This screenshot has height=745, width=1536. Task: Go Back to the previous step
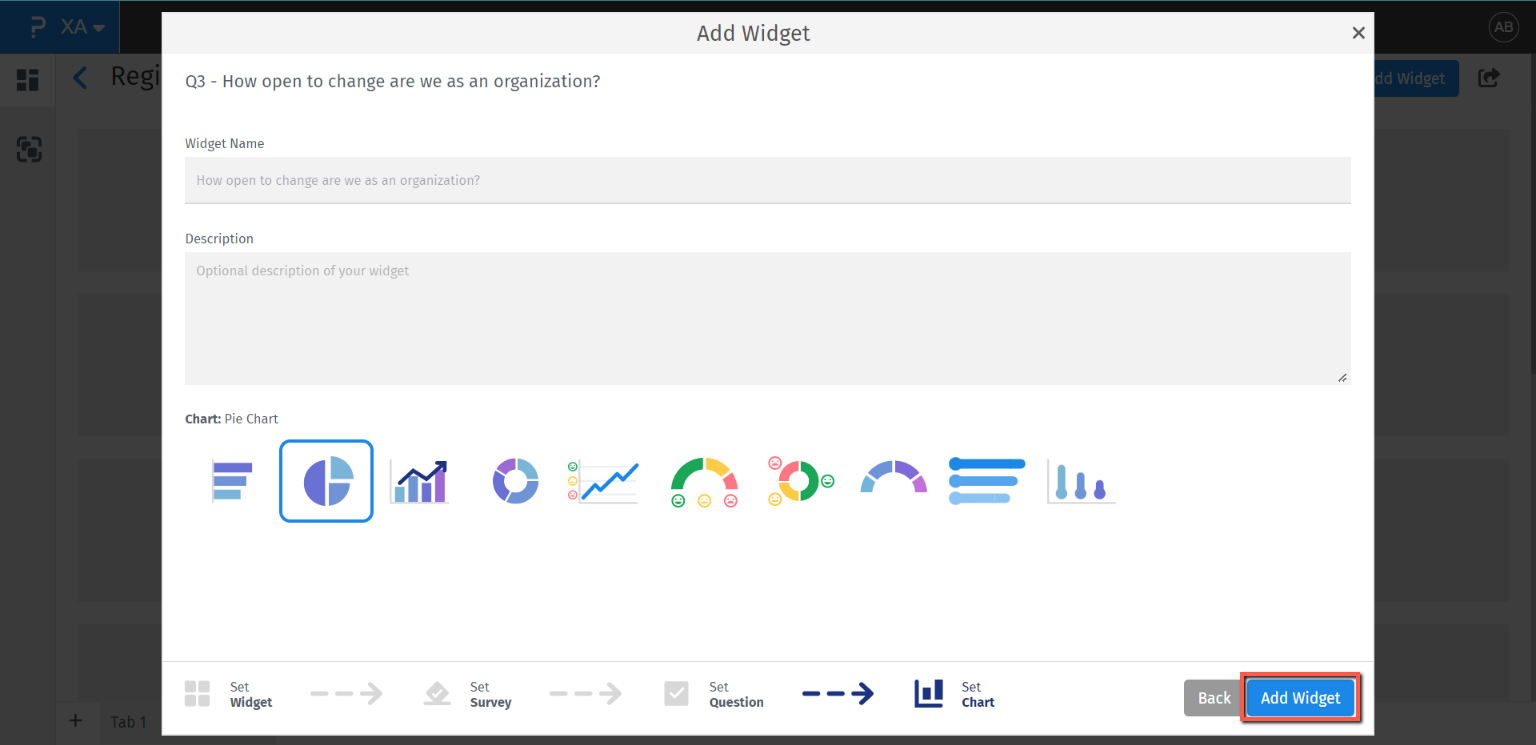coord(1214,698)
